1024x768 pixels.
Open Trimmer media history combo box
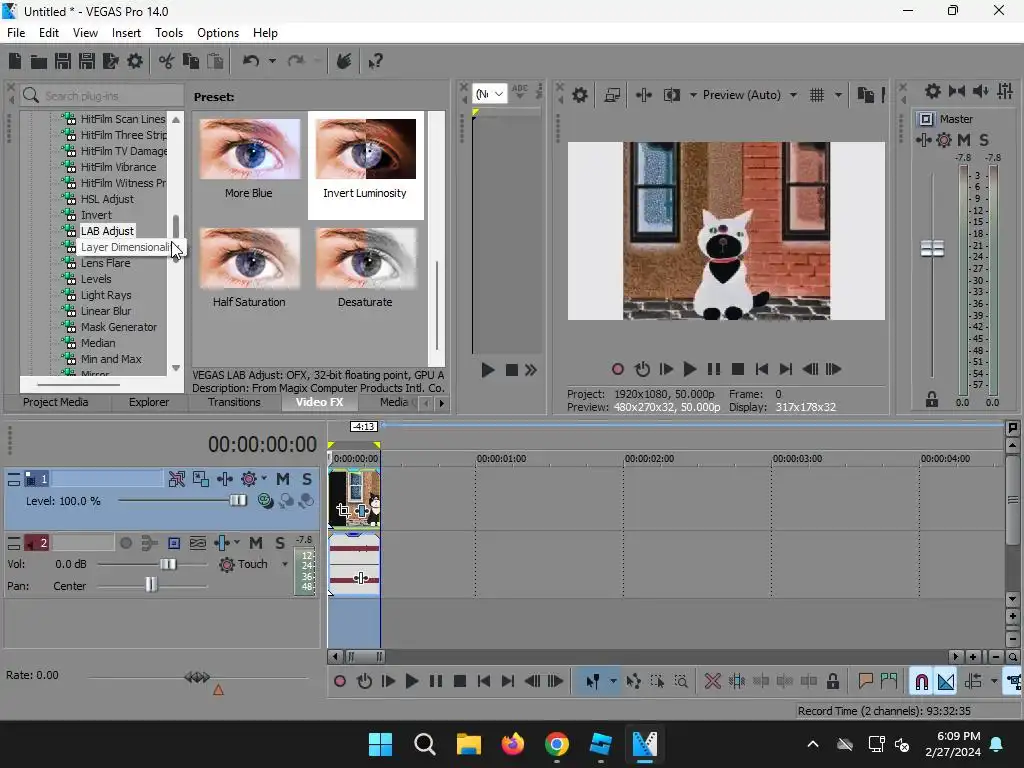(489, 95)
